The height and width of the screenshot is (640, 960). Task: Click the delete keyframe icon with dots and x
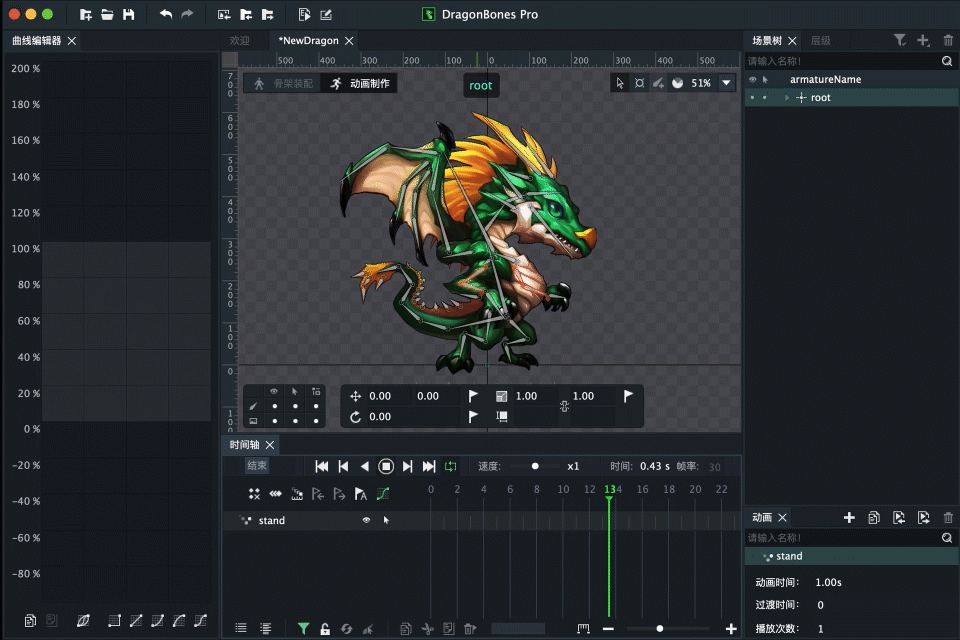point(254,494)
